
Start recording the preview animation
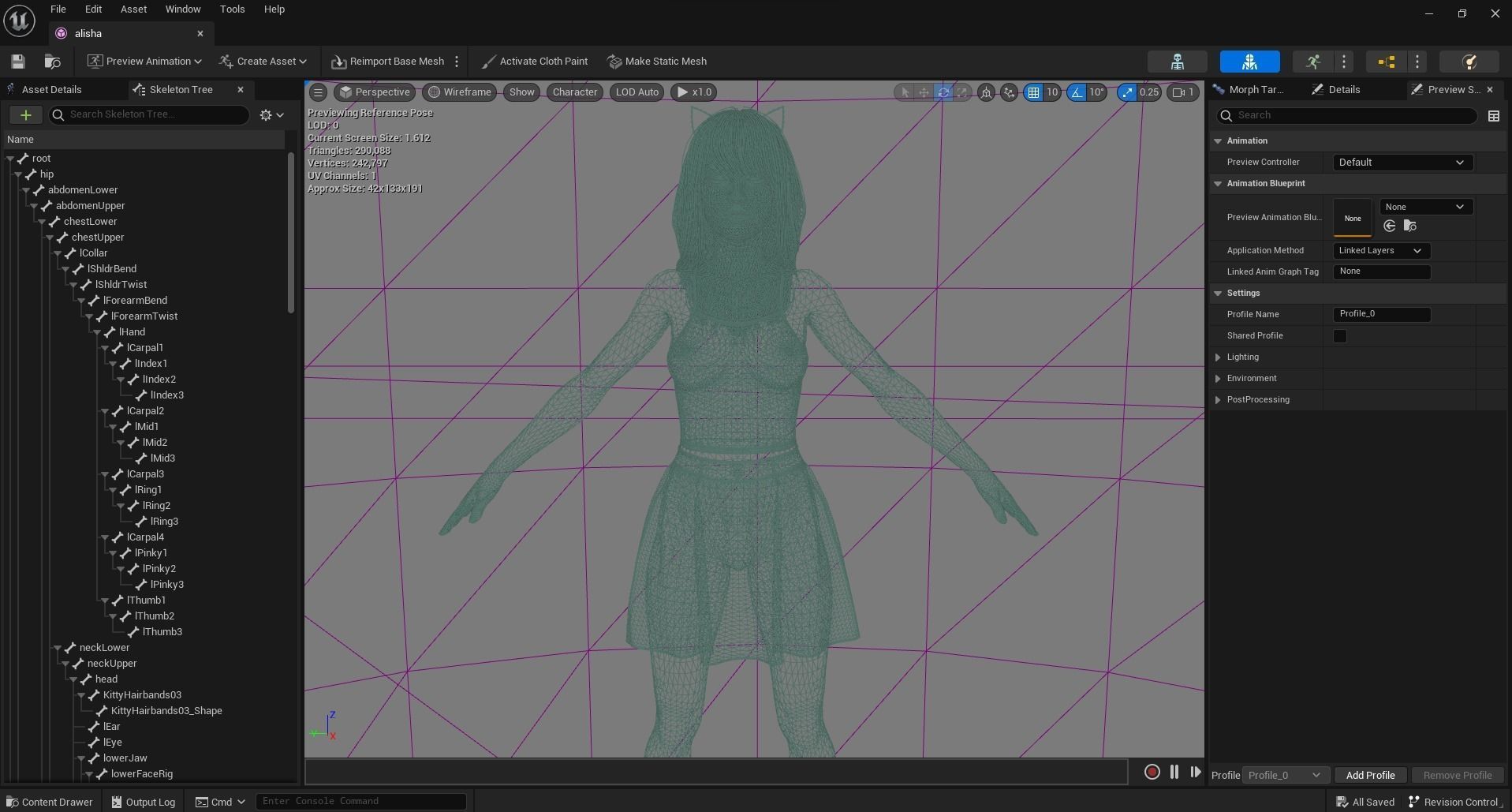(1152, 773)
